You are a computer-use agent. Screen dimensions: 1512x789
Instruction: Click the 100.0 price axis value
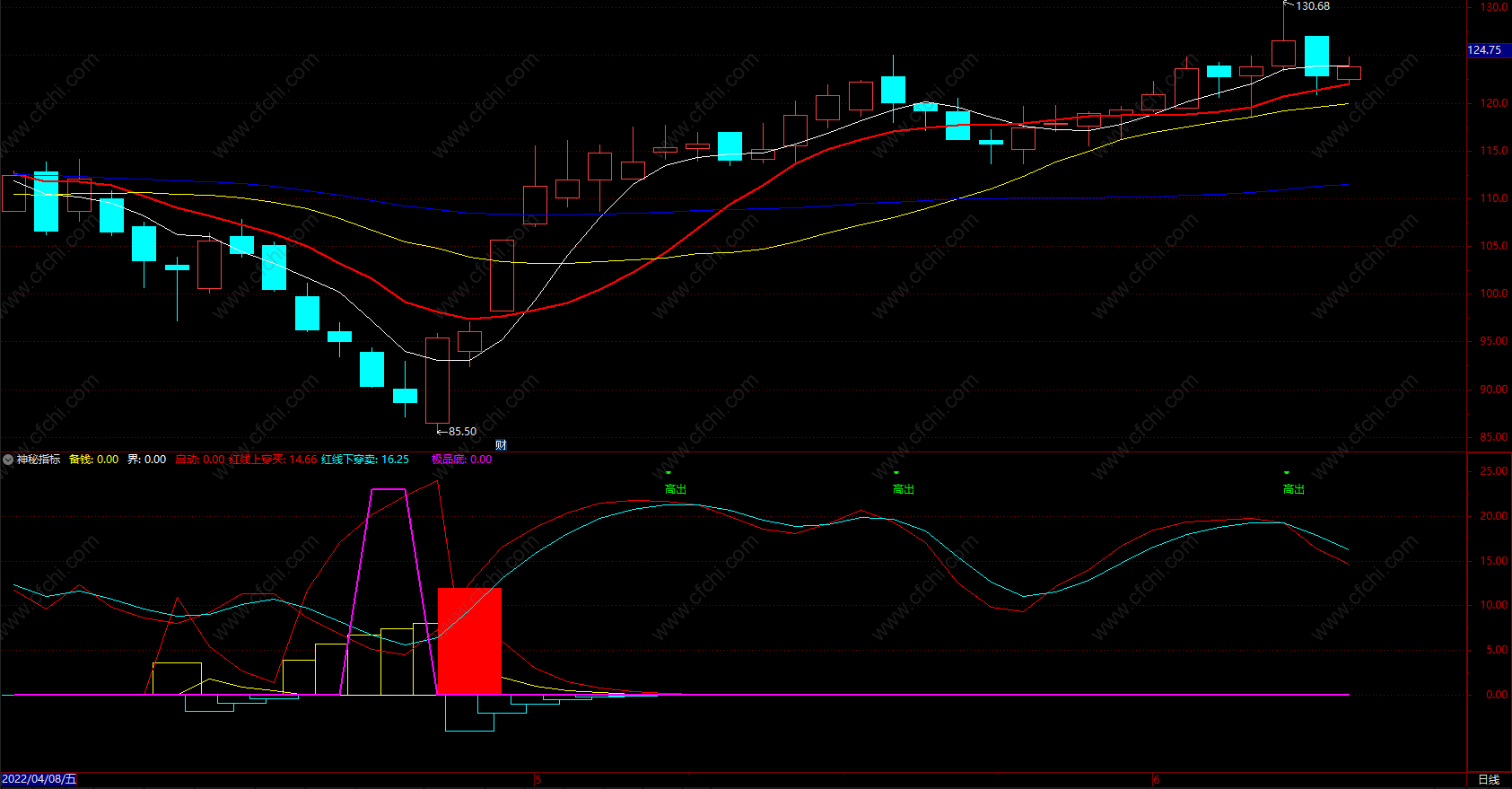1494,294
